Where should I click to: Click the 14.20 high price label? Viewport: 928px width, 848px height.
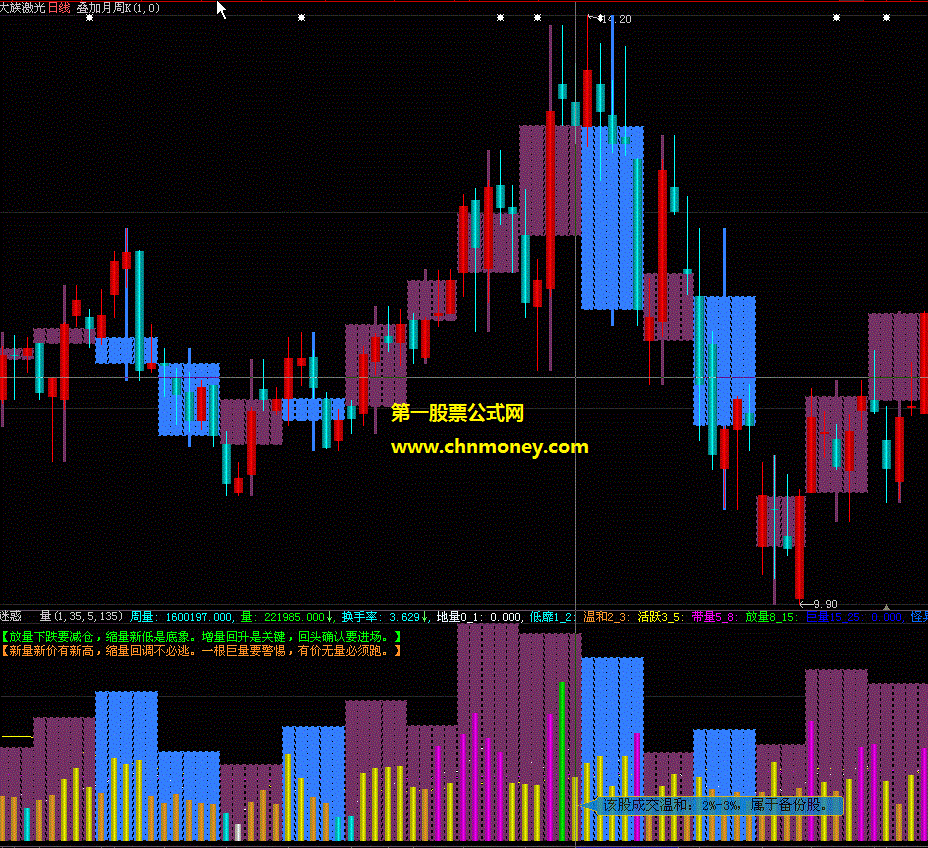[617, 19]
